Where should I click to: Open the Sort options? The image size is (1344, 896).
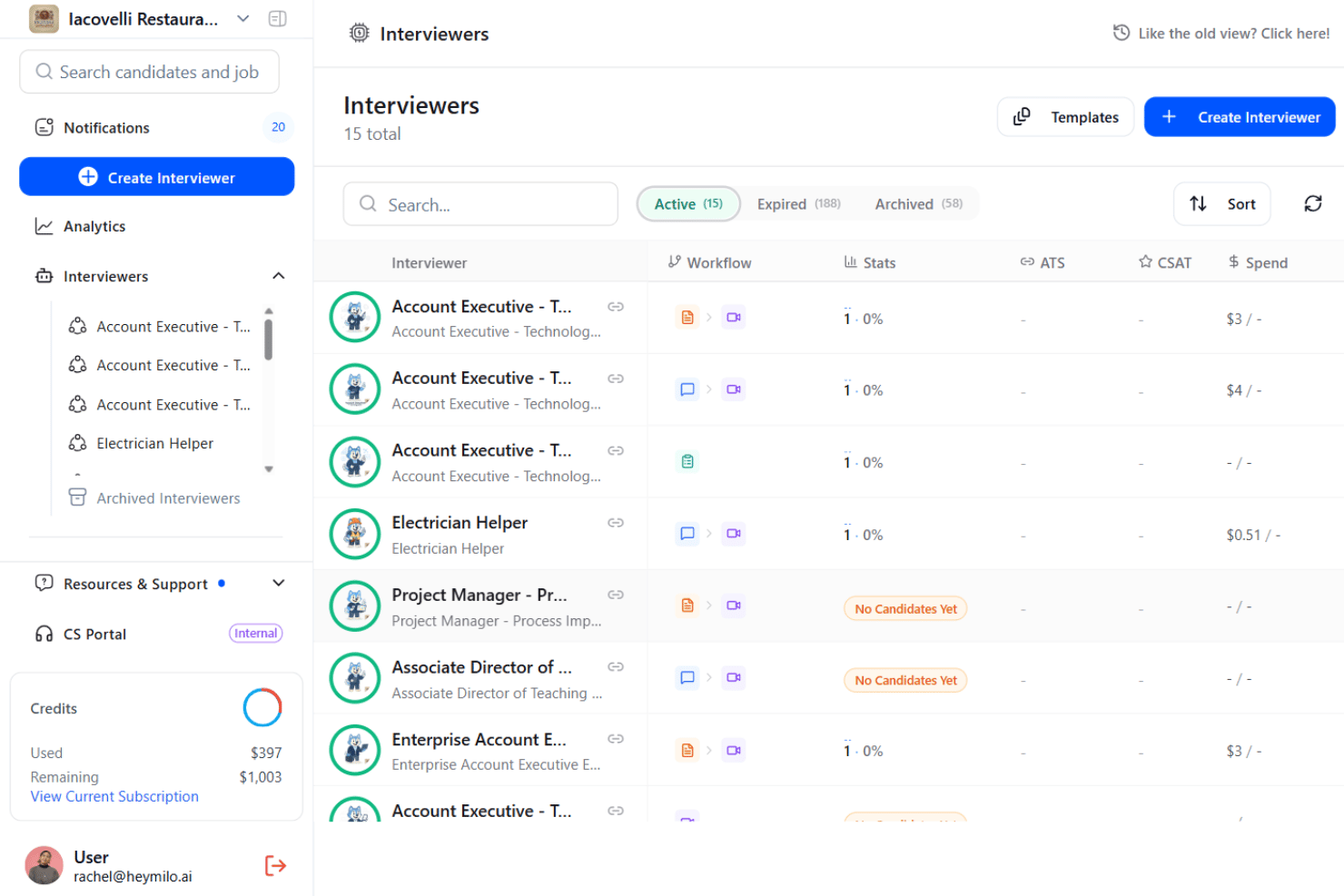pos(1221,204)
